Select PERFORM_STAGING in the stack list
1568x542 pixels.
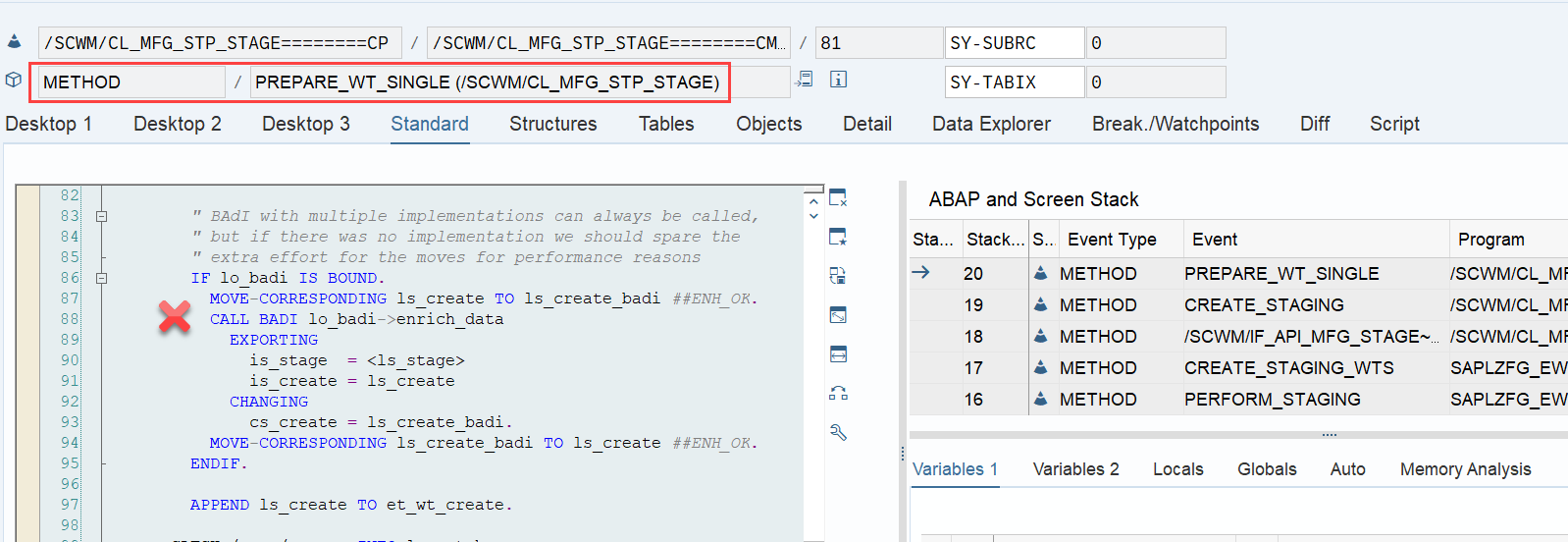click(x=1272, y=400)
